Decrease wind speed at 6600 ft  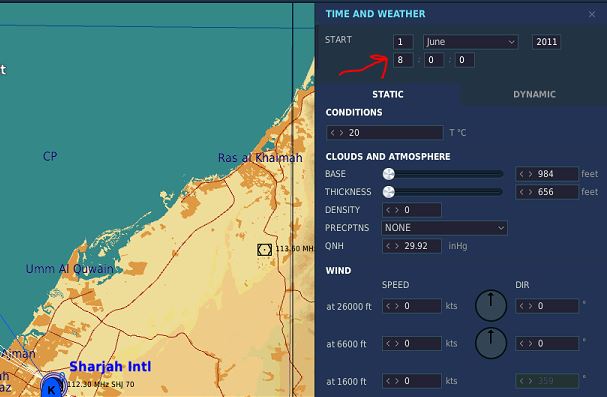[388, 344]
